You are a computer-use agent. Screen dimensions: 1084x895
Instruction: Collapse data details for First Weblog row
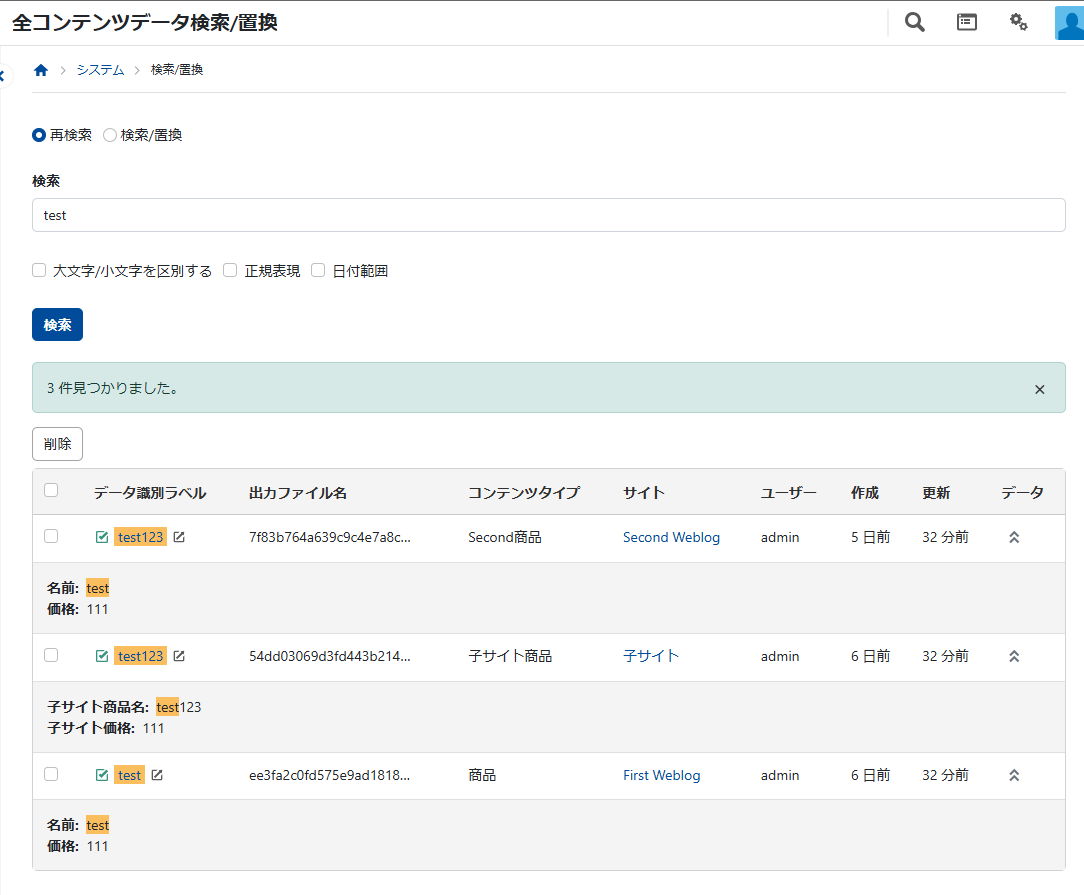[x=1013, y=775]
